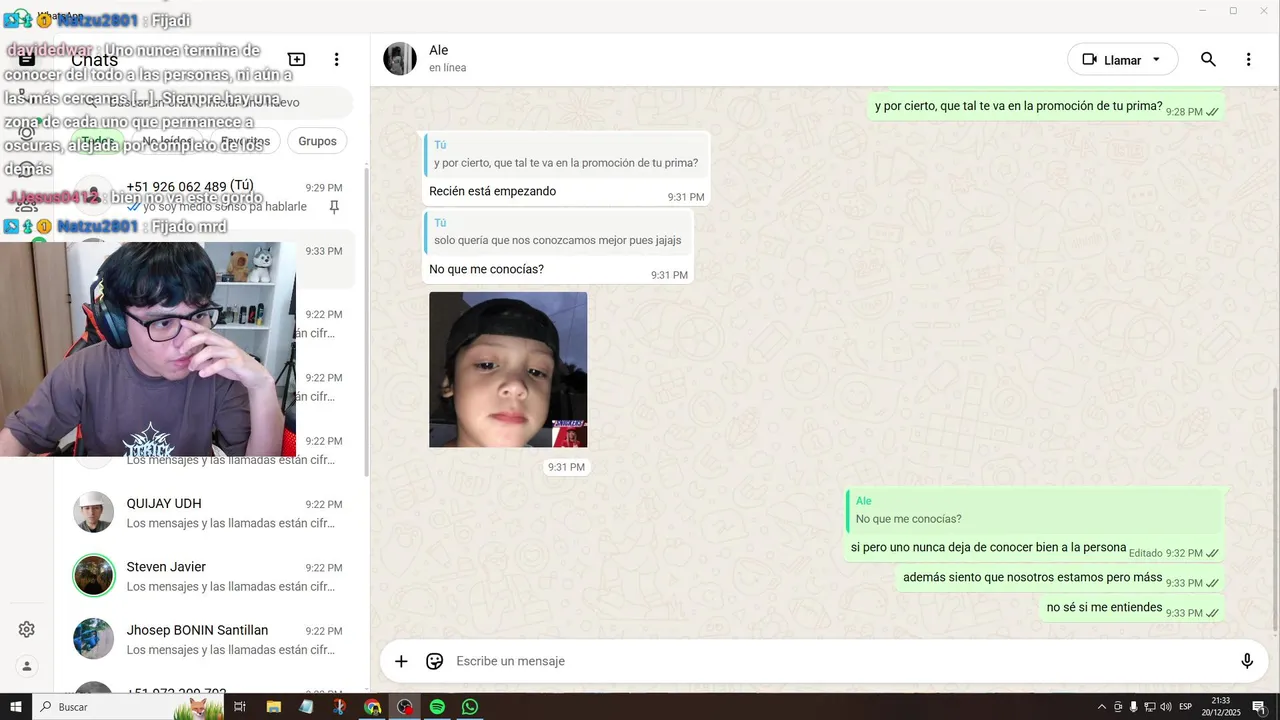The width and height of the screenshot is (1280, 720).
Task: Click the attach plus icon
Action: (x=401, y=661)
